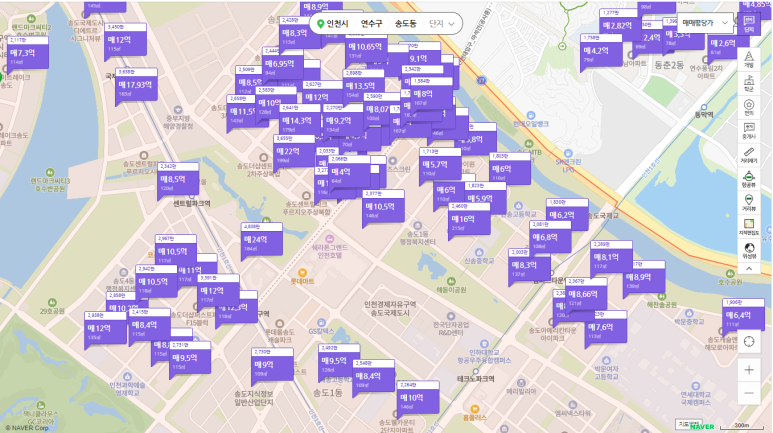Open the 매8.66억 121㎡ listing marker
773x433 pixels.
coord(586,294)
